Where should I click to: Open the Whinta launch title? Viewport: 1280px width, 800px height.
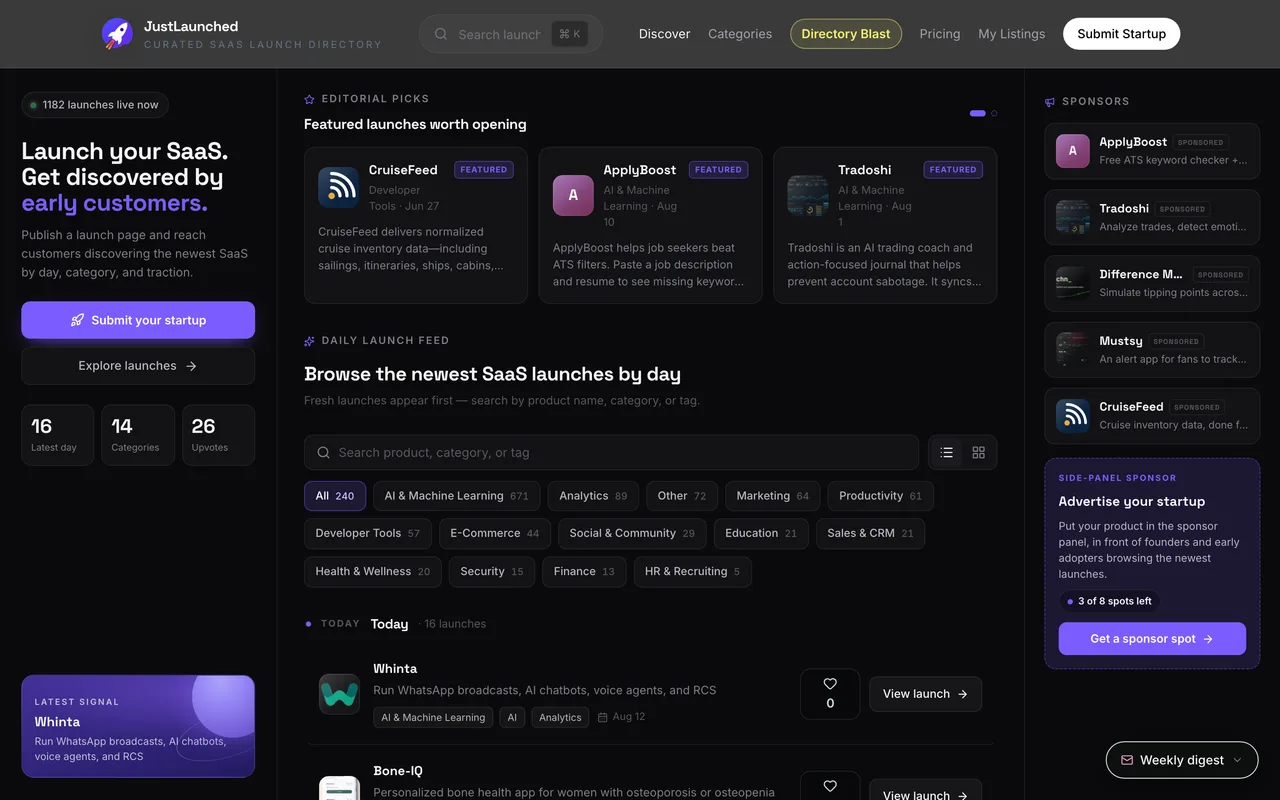395,669
